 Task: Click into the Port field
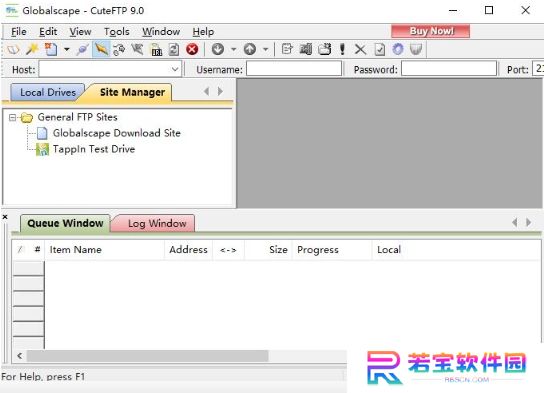tap(538, 69)
